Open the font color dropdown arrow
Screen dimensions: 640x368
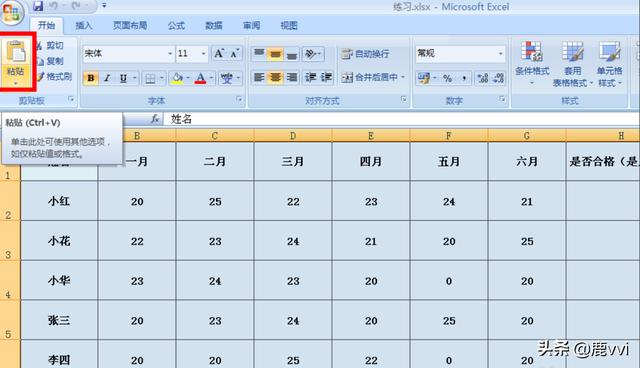click(x=211, y=78)
